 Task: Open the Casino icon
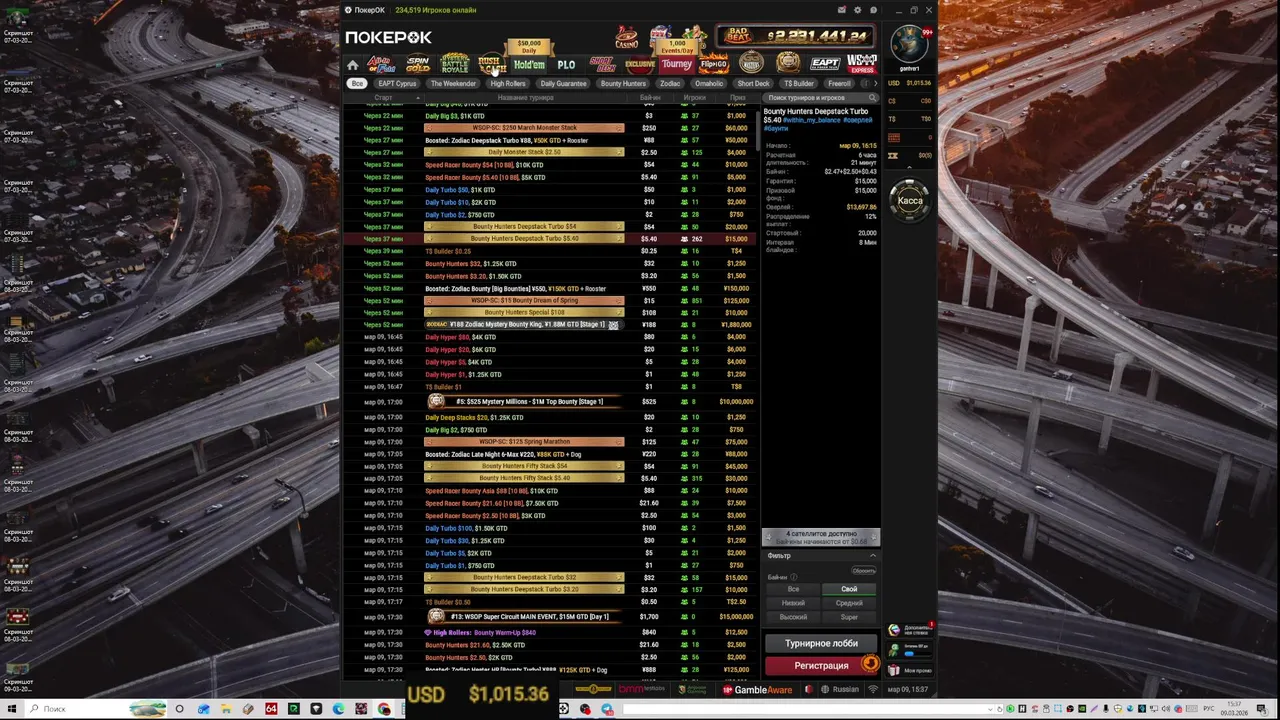point(626,38)
